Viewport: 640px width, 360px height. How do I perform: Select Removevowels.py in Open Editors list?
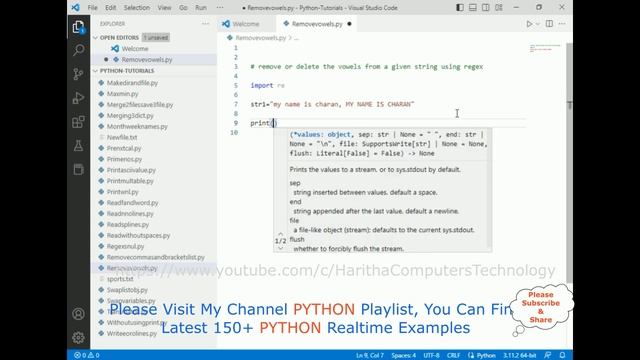147,60
